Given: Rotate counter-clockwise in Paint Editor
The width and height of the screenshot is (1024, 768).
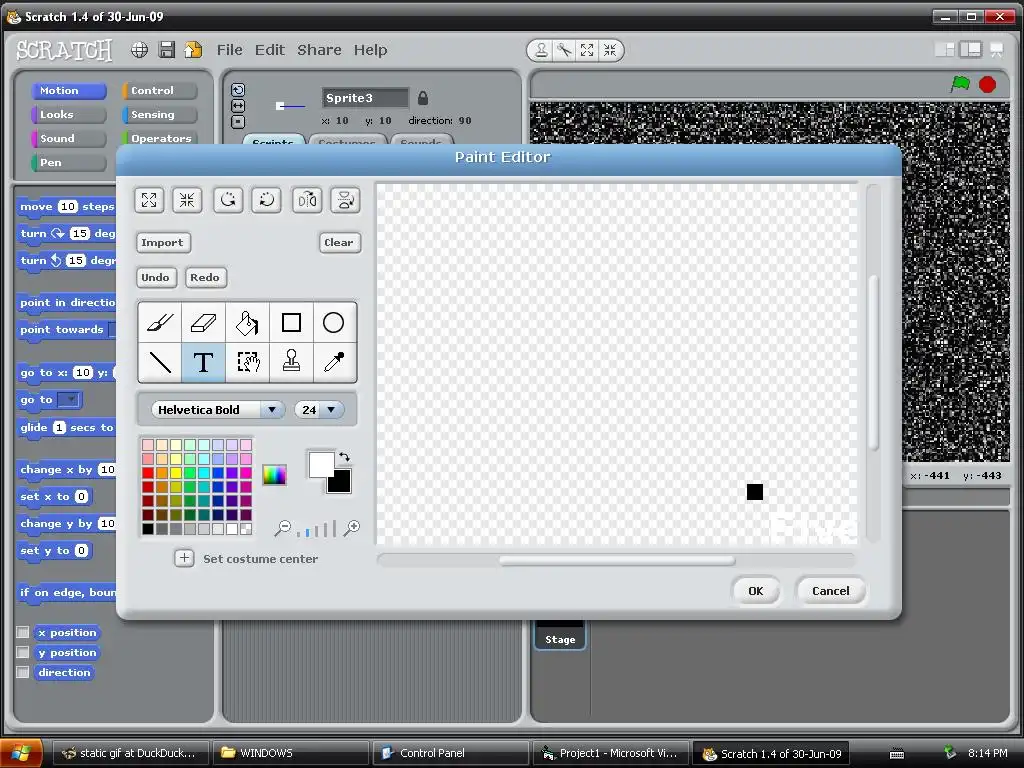Looking at the screenshot, I should point(228,200).
